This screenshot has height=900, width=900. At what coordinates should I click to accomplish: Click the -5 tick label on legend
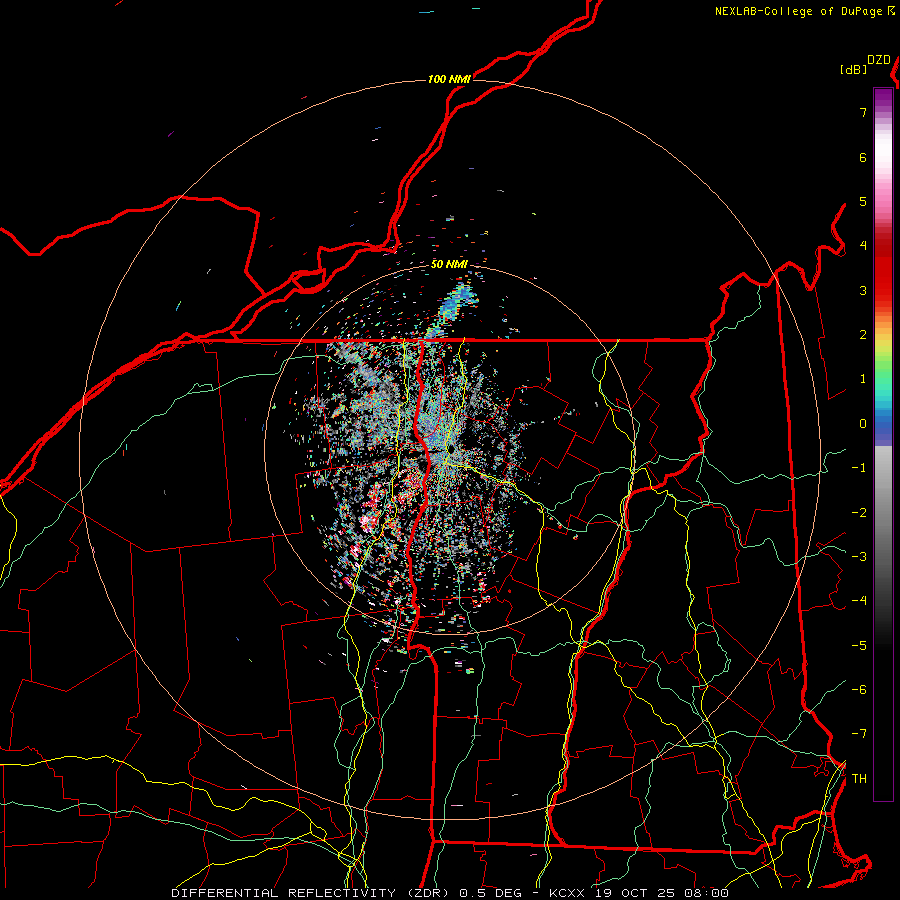coord(859,646)
